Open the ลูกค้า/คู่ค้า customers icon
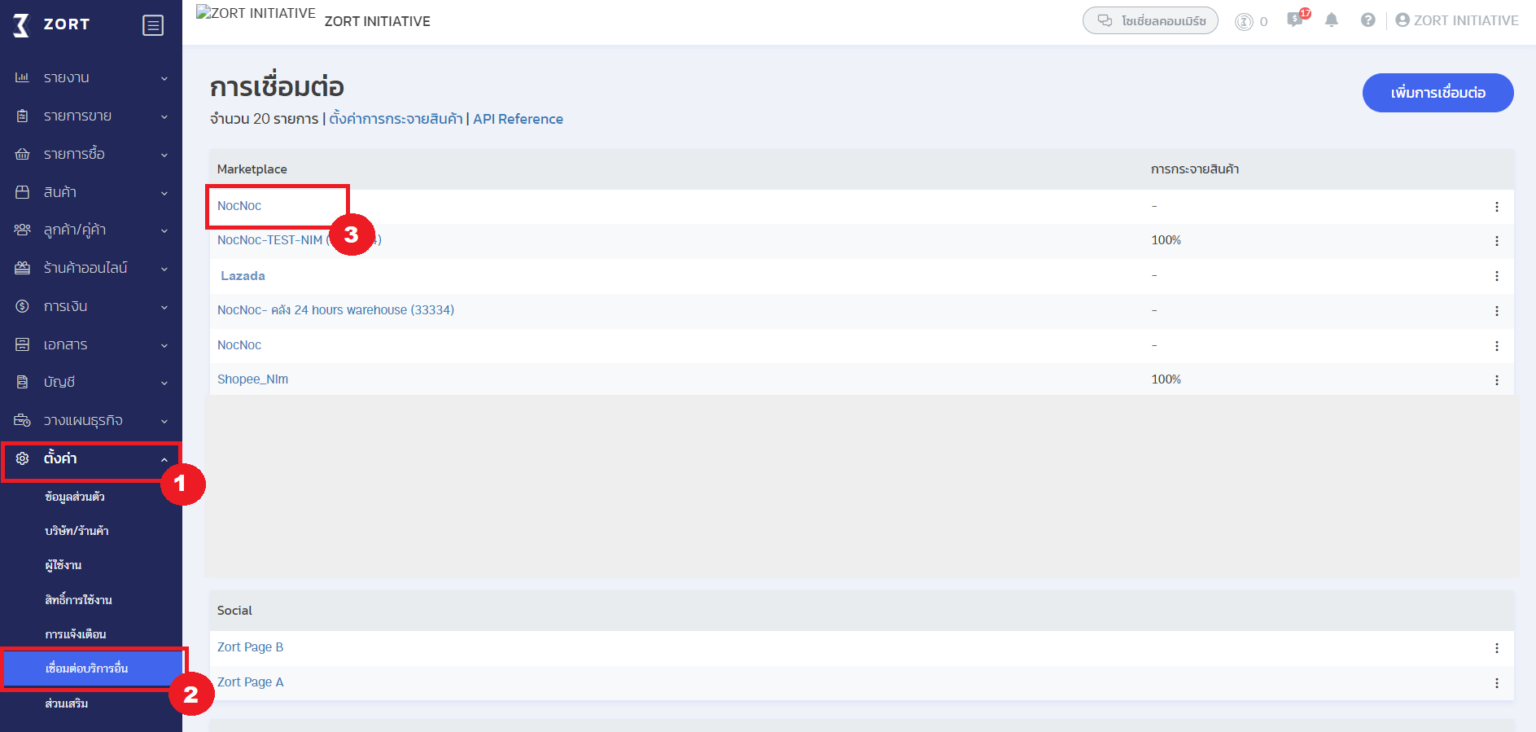Screen dimensions: 1536x732 pyautogui.click(x=22, y=229)
